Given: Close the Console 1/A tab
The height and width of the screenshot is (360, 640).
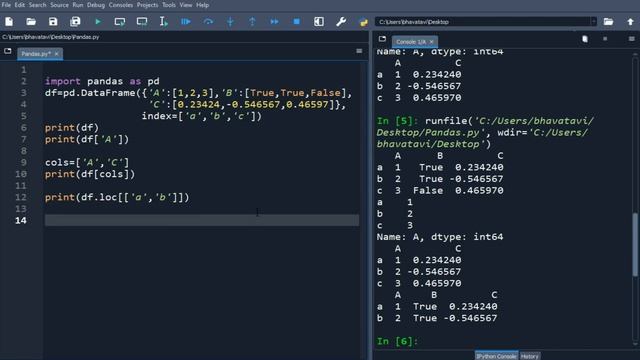Looking at the screenshot, I should click(x=431, y=42).
